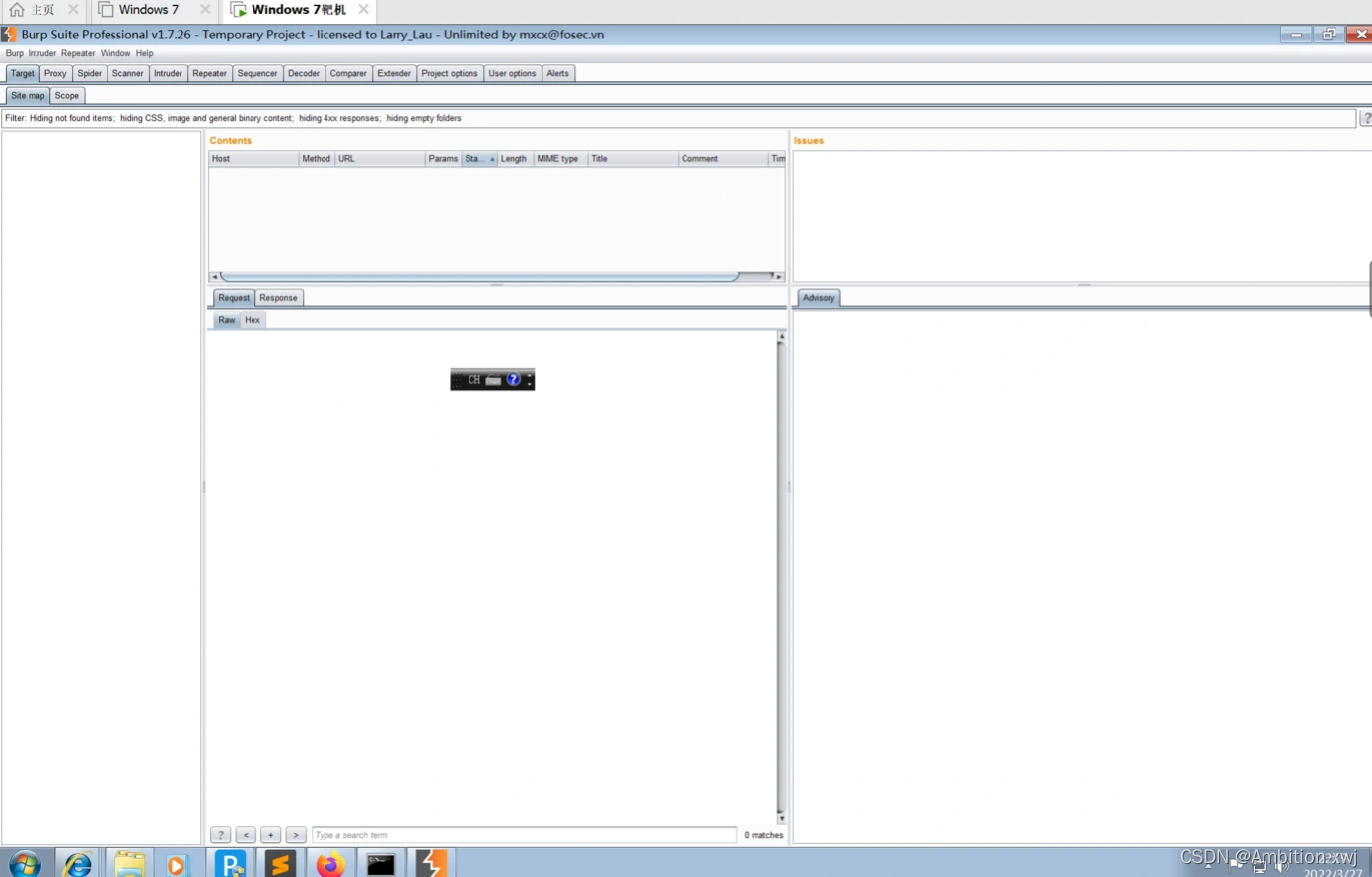Open the Intruder menu in menu bar
The width and height of the screenshot is (1372, 877).
tap(42, 53)
